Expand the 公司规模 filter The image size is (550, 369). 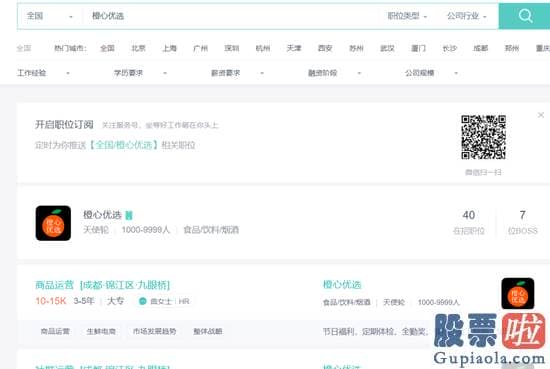[431, 73]
